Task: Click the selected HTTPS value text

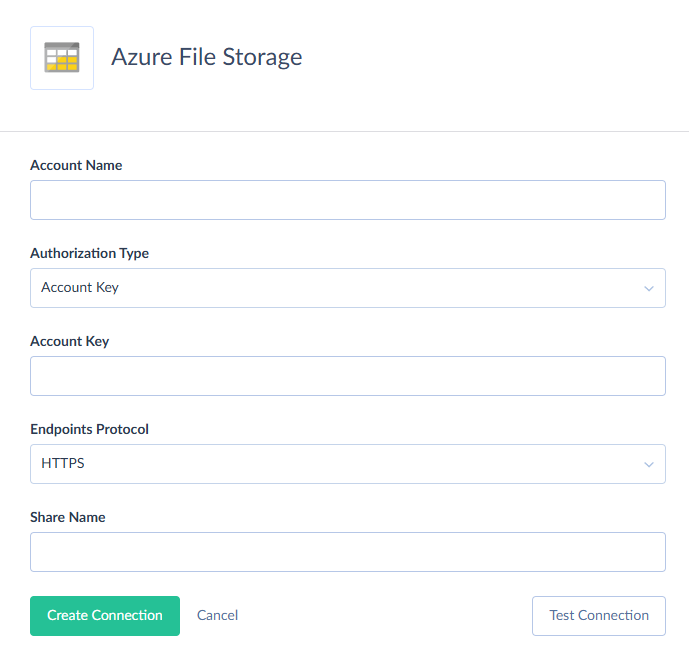Action: pyautogui.click(x=62, y=464)
